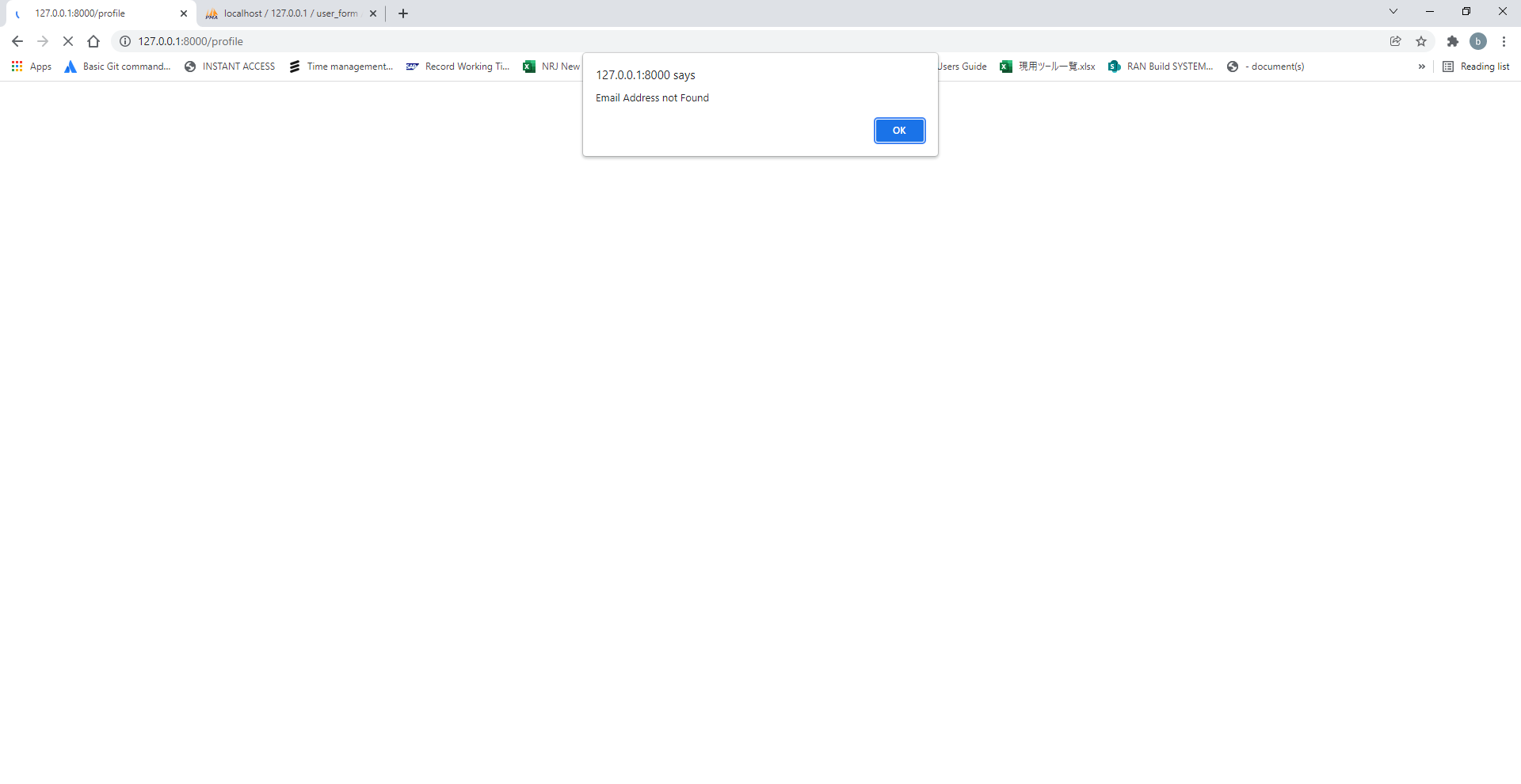This screenshot has width=1521, height=784.
Task: Open the tab search chevron
Action: [1393, 11]
